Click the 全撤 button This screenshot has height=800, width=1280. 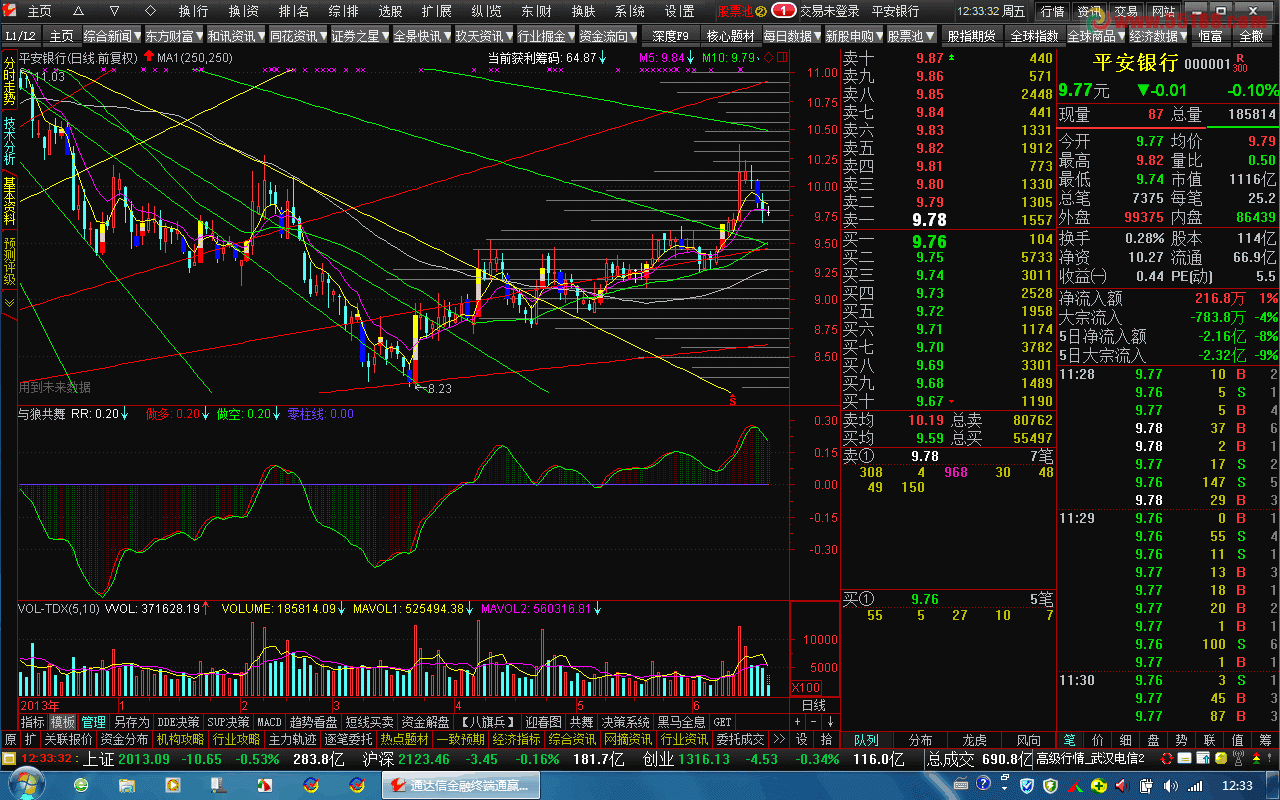pos(1251,36)
